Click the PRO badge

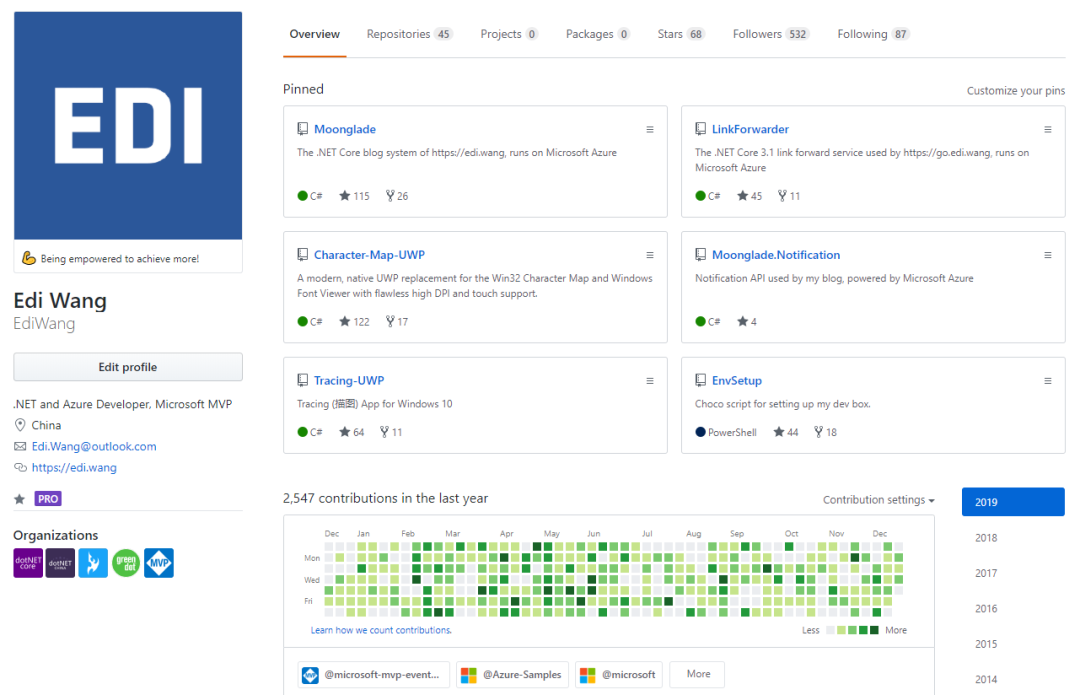coord(48,499)
